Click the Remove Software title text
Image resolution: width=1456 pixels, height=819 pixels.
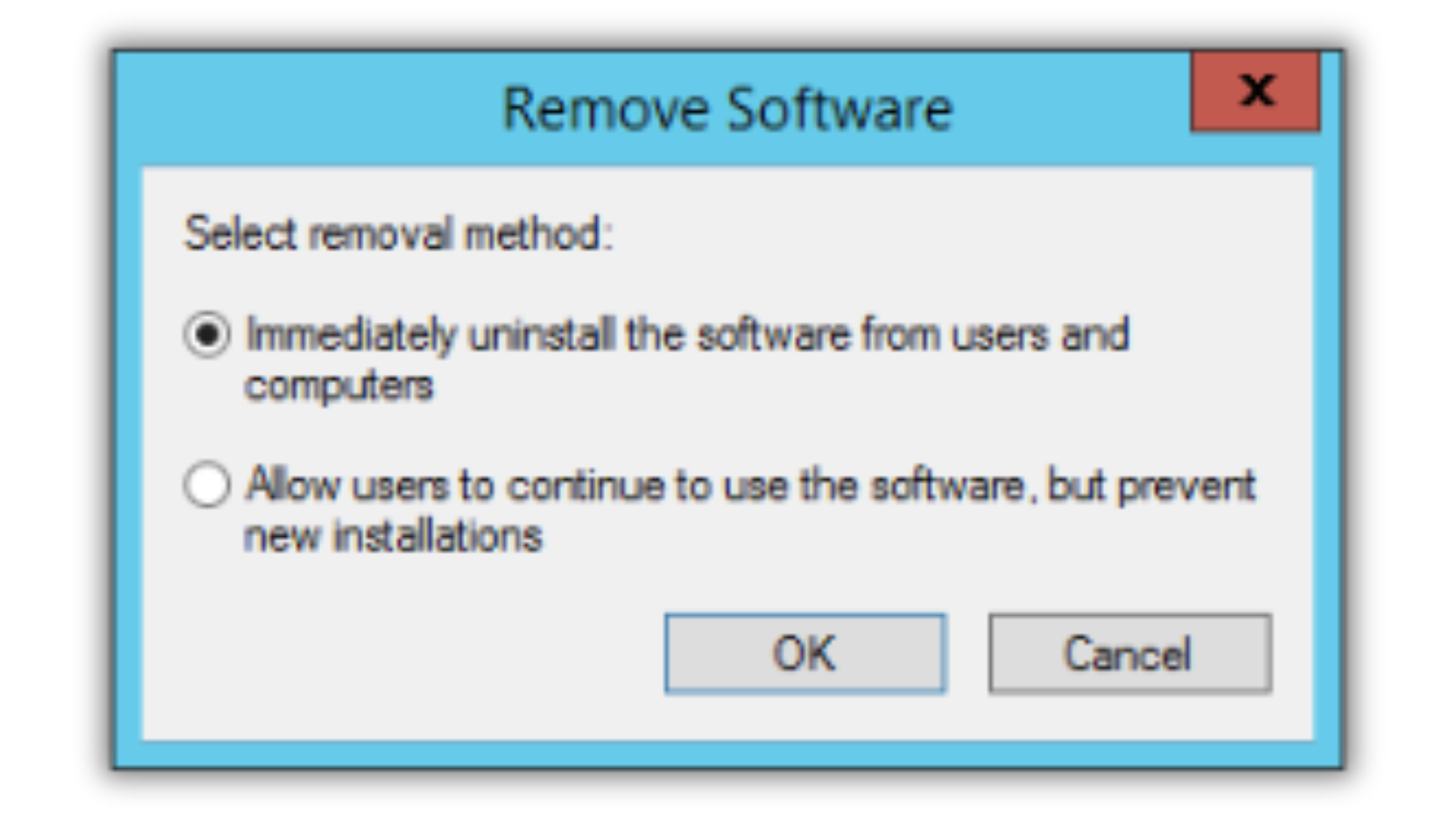(727, 110)
